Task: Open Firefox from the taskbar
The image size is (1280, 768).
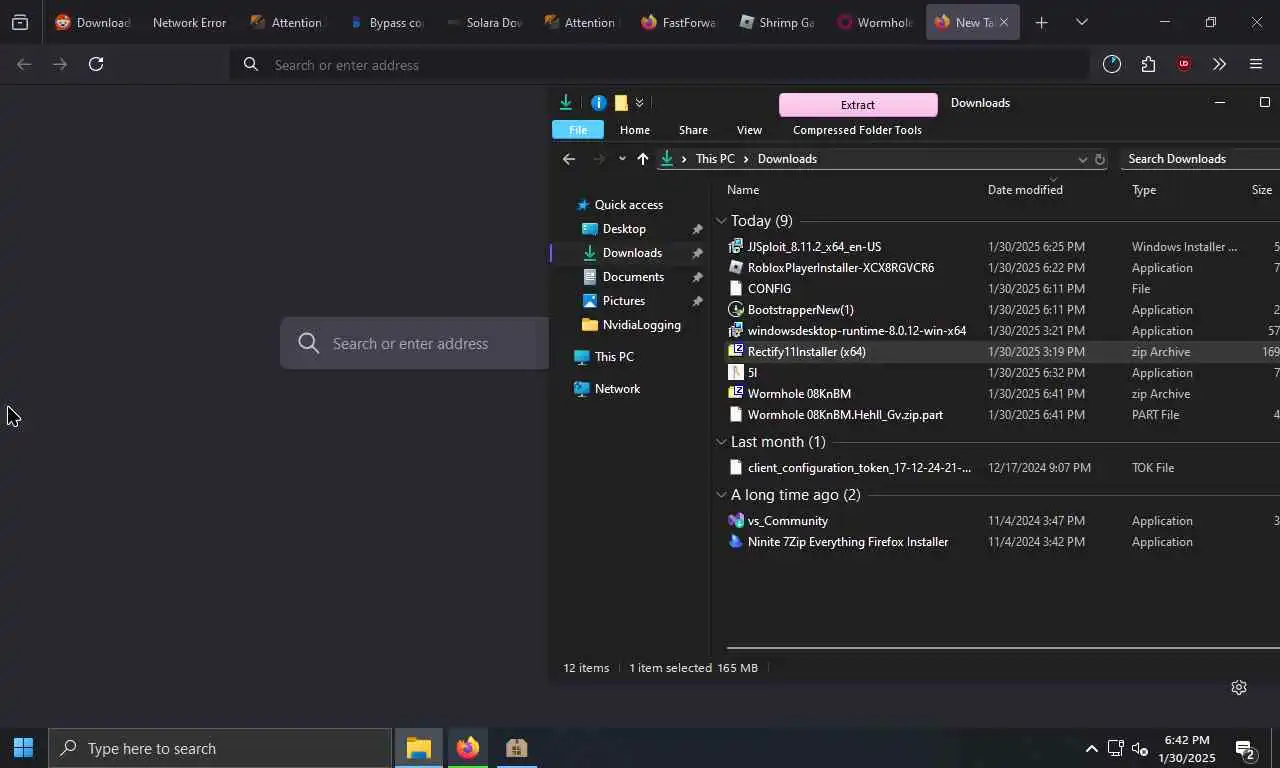Action: pos(467,748)
